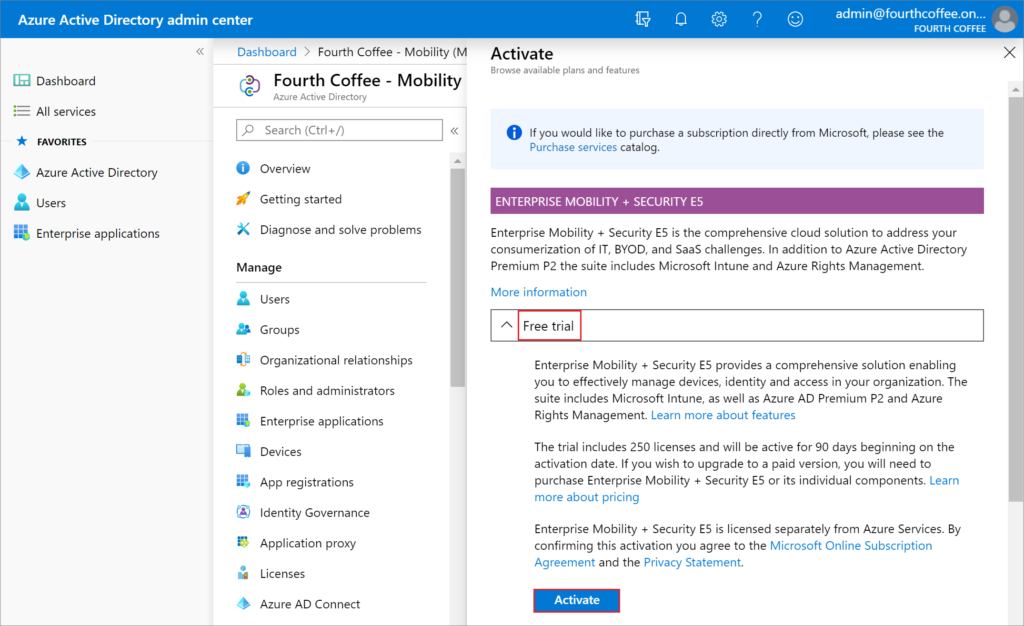This screenshot has height=626, width=1024.
Task: Open portal settings gear icon
Action: point(718,19)
